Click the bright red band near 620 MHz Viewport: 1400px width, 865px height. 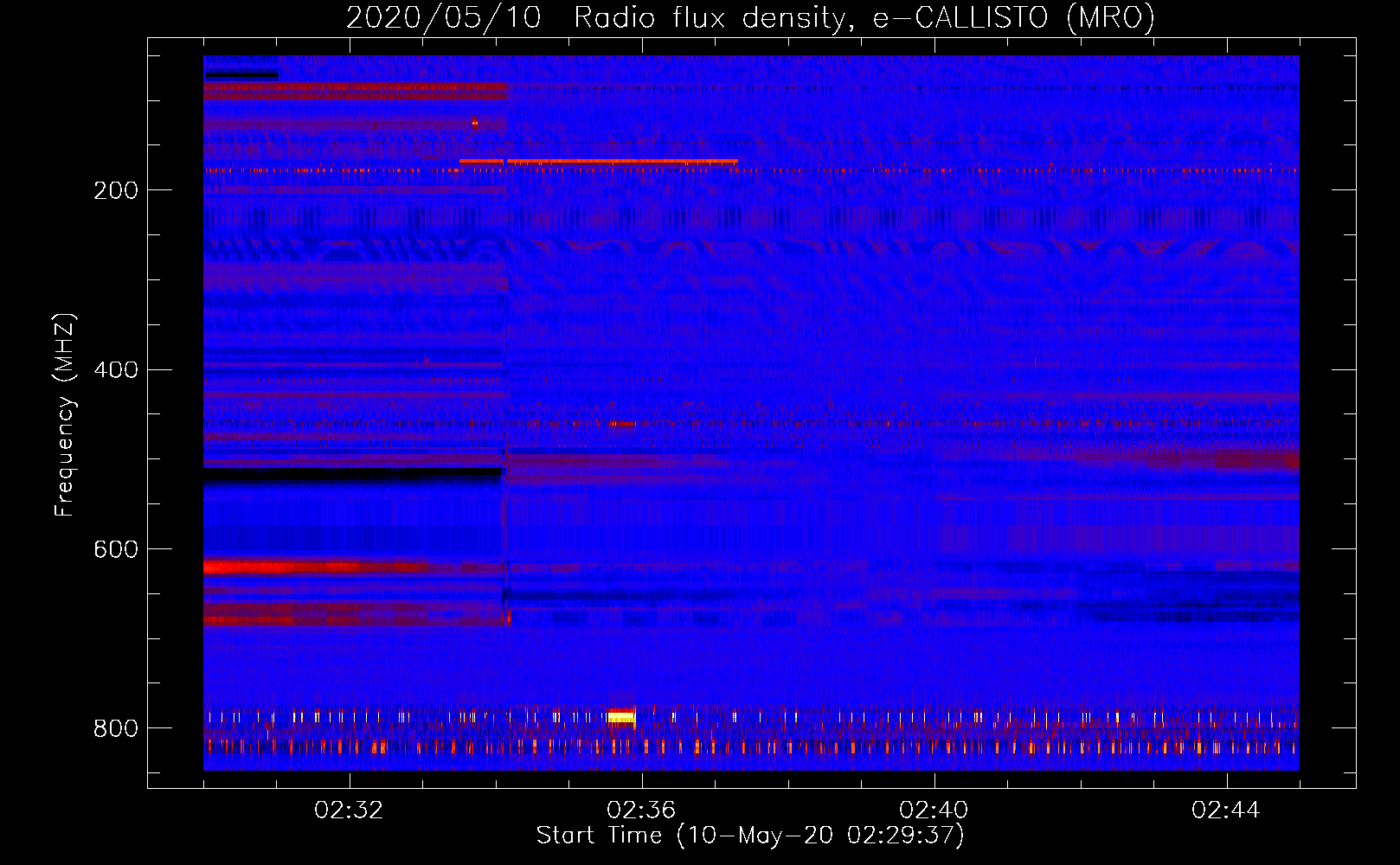coord(316,567)
